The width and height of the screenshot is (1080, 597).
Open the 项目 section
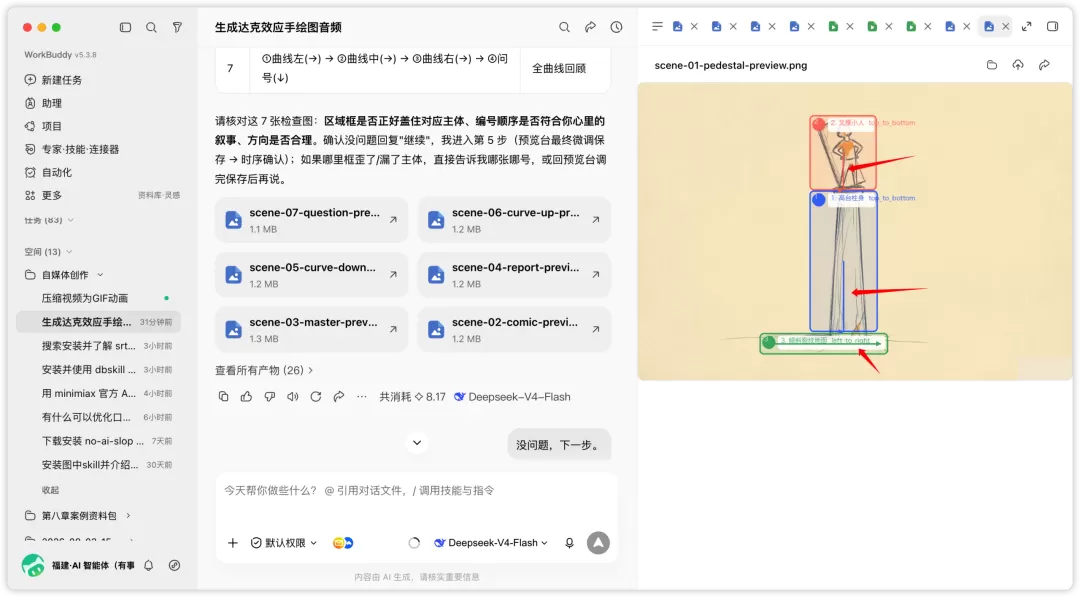click(x=52, y=126)
